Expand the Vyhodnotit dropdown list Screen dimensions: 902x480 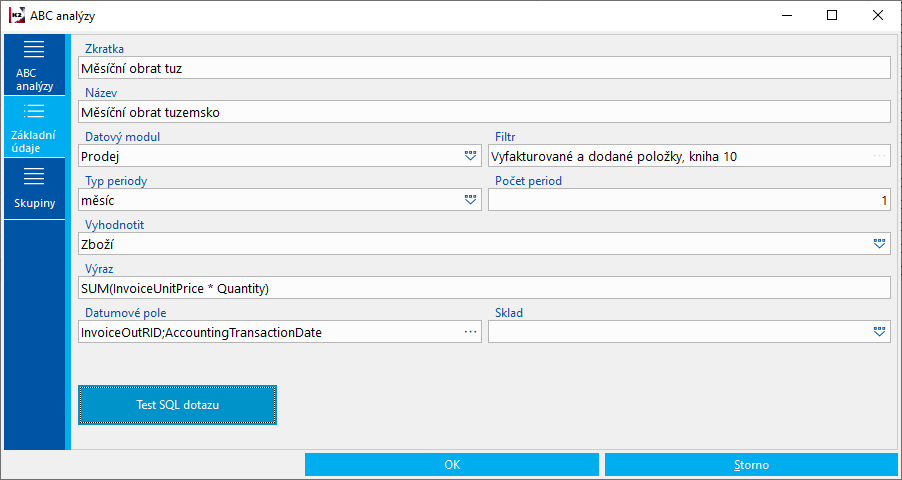[879, 243]
